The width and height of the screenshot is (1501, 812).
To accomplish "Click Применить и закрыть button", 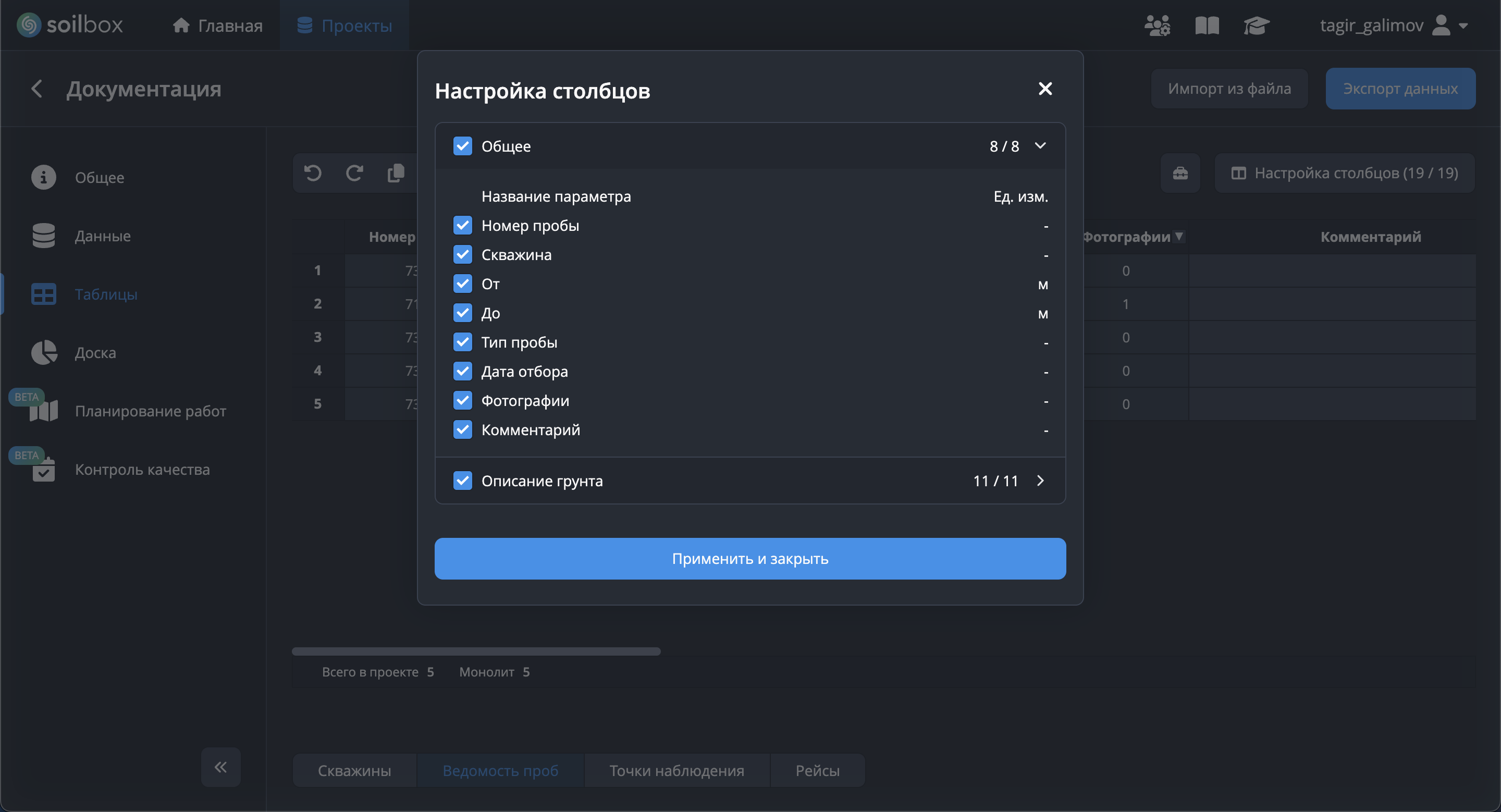I will coord(750,559).
